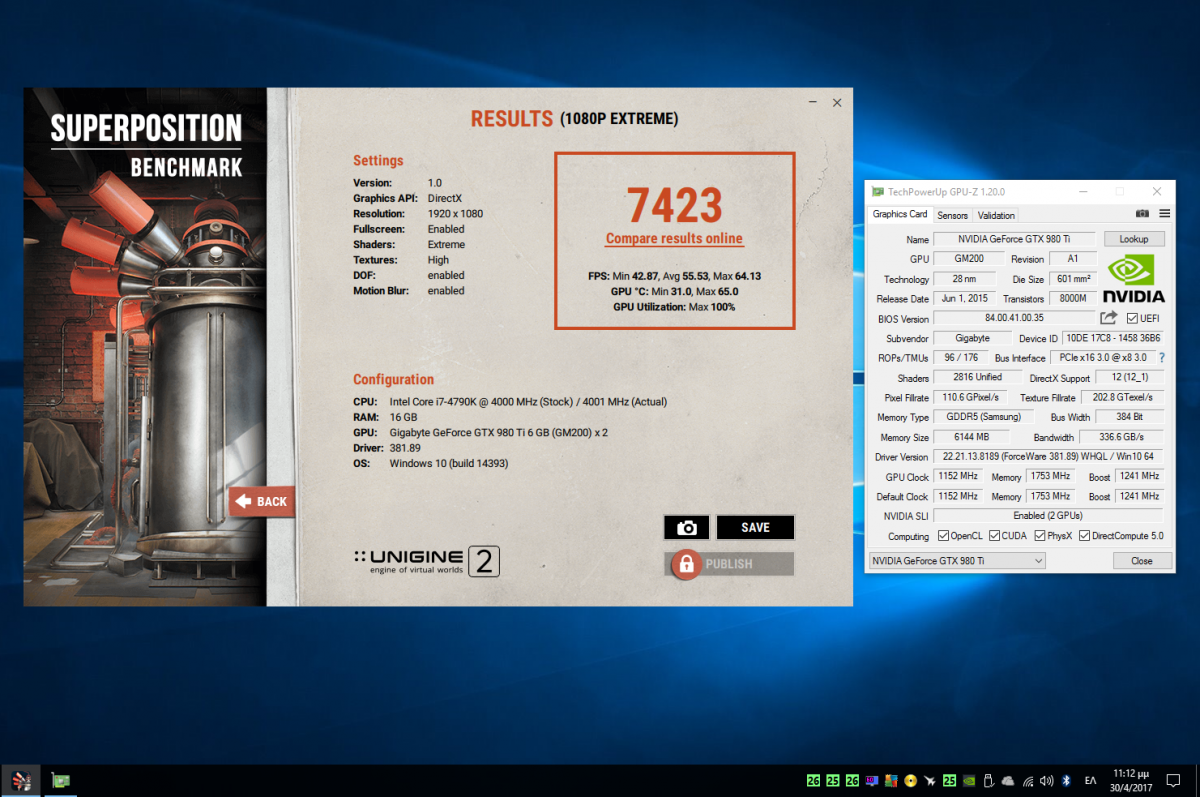
Task: Switch to the Sensors tab
Action: pos(952,215)
